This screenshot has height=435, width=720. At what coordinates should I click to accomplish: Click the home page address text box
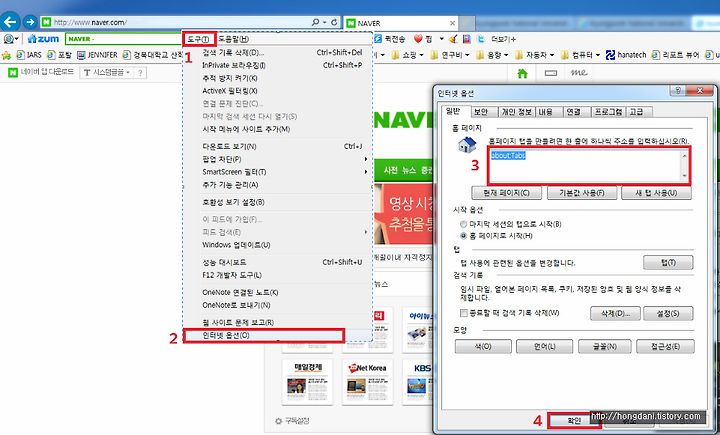tap(589, 166)
